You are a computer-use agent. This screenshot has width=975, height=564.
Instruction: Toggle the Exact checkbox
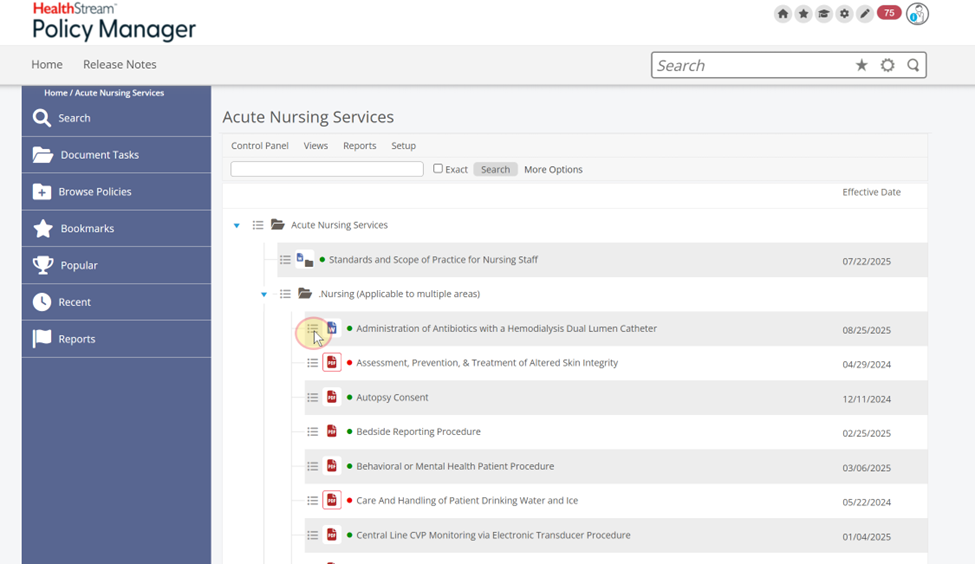pos(438,169)
